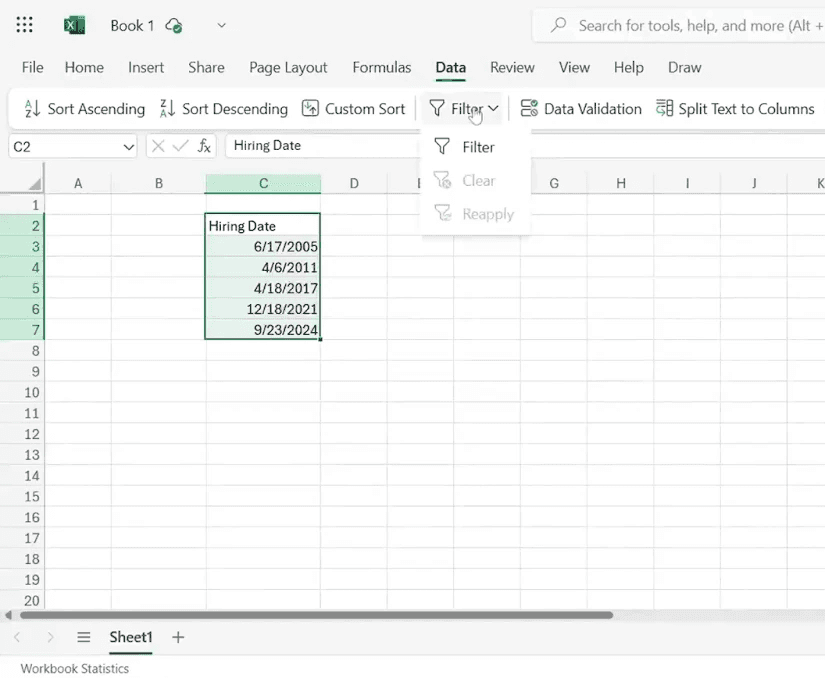The height and width of the screenshot is (678, 825).
Task: Open Workbook Statistics in status bar
Action: pyautogui.click(x=75, y=669)
